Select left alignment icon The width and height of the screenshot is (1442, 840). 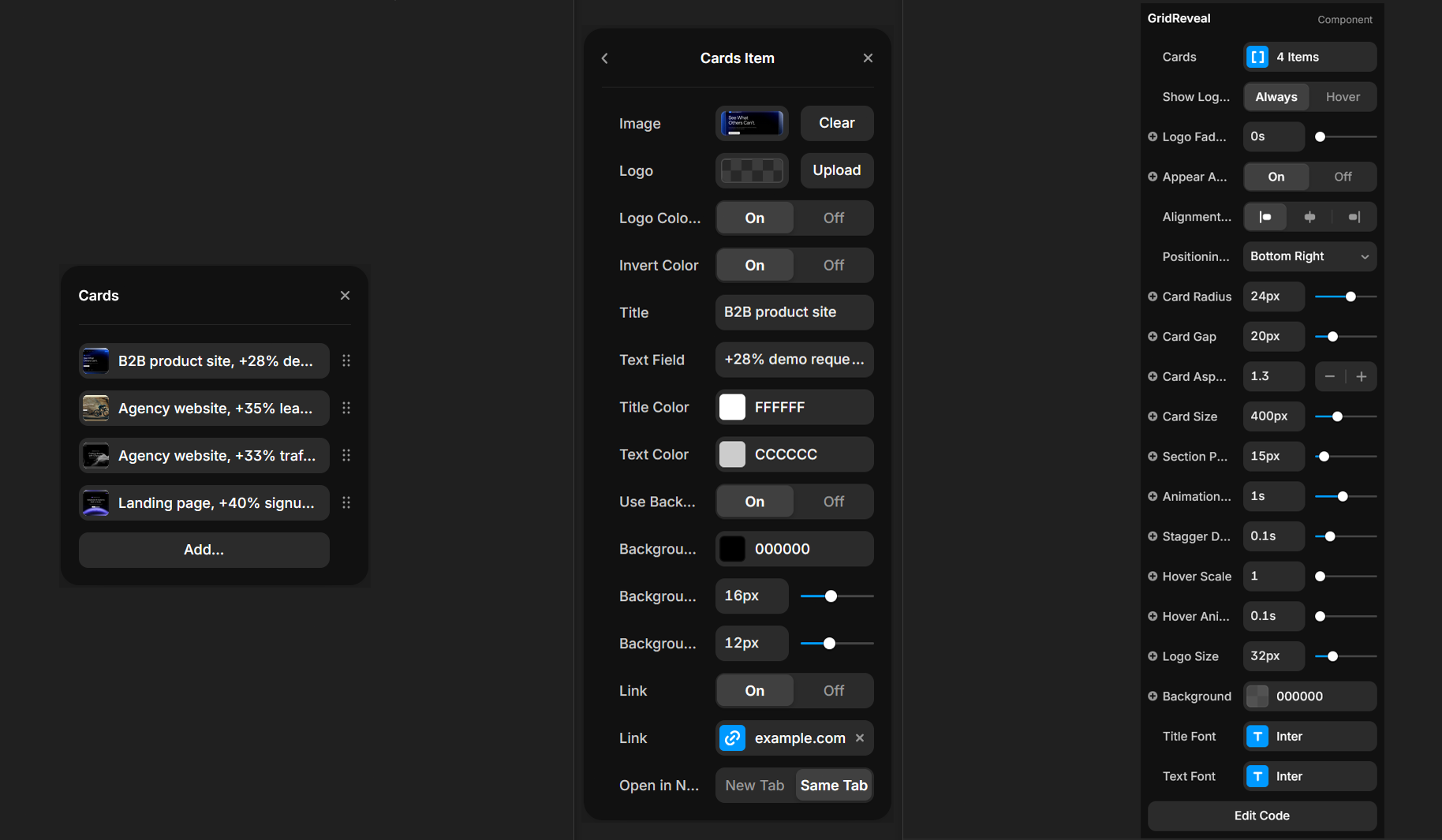pos(1265,217)
